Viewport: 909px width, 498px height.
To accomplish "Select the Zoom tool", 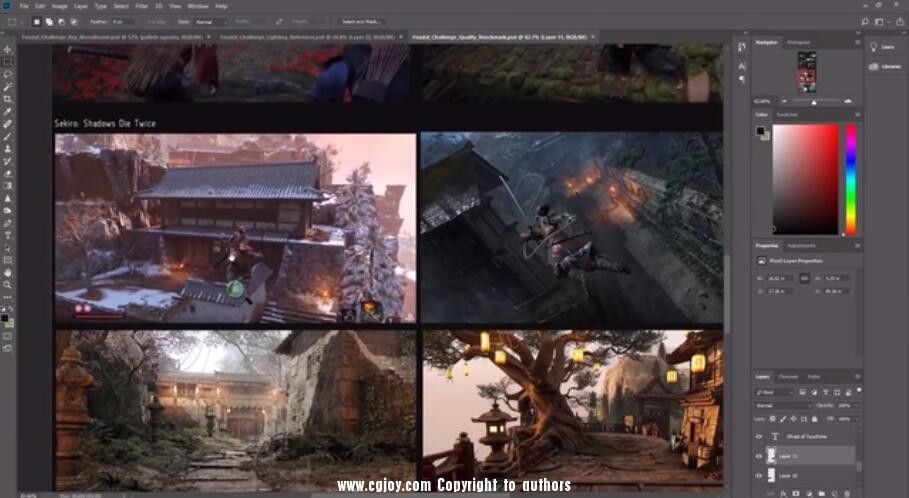I will pos(8,285).
